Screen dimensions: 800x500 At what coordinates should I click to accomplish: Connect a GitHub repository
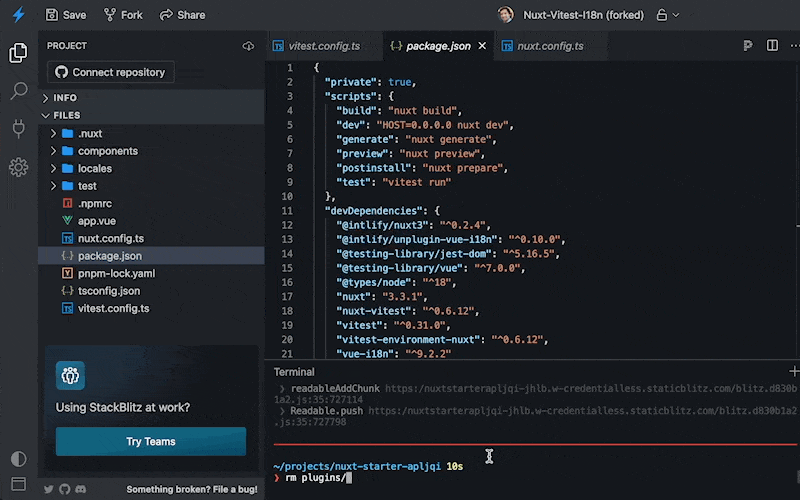111,72
